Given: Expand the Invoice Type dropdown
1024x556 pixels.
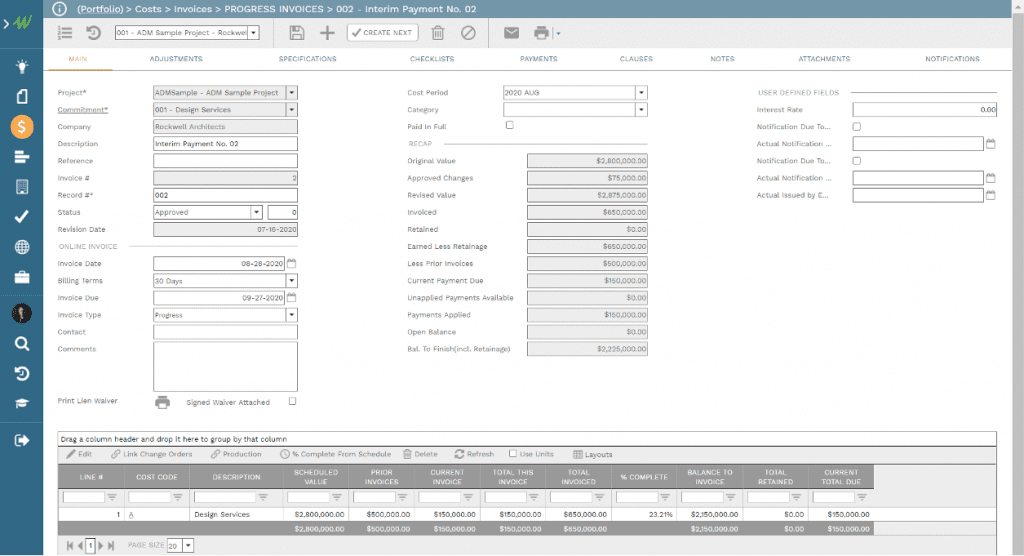Looking at the screenshot, I should point(292,315).
